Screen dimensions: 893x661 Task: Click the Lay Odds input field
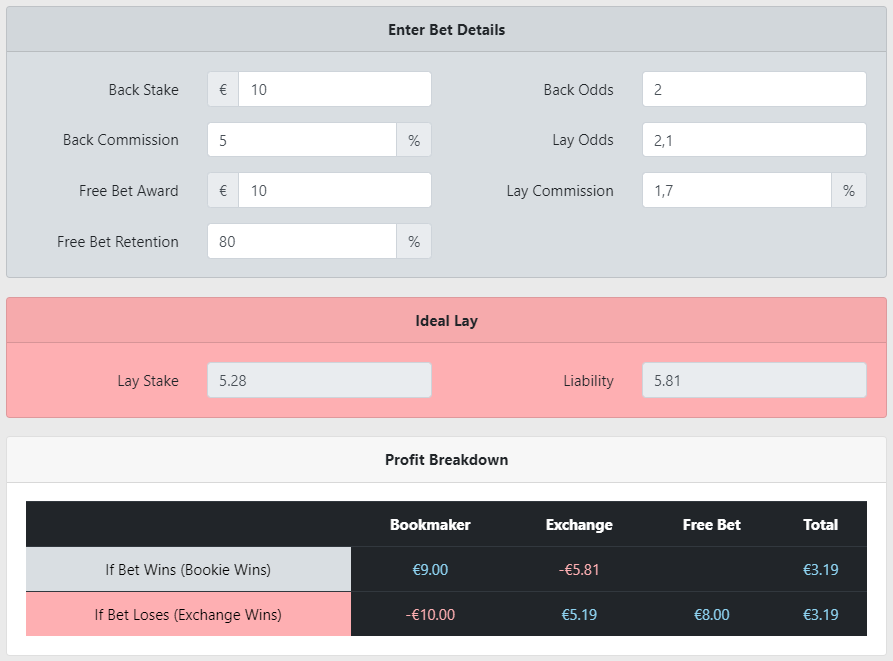coord(754,140)
